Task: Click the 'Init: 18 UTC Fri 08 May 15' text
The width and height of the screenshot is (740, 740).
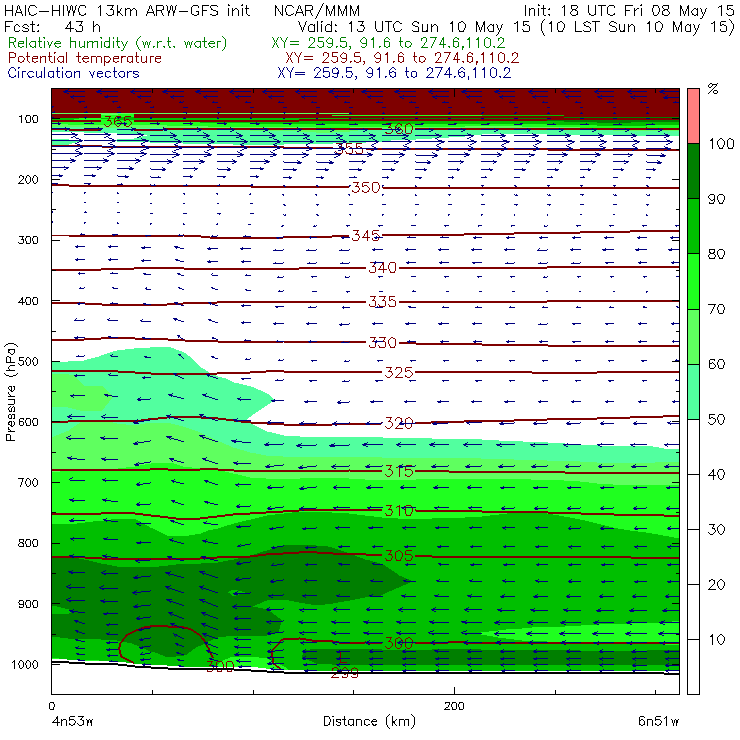Action: tap(629, 10)
